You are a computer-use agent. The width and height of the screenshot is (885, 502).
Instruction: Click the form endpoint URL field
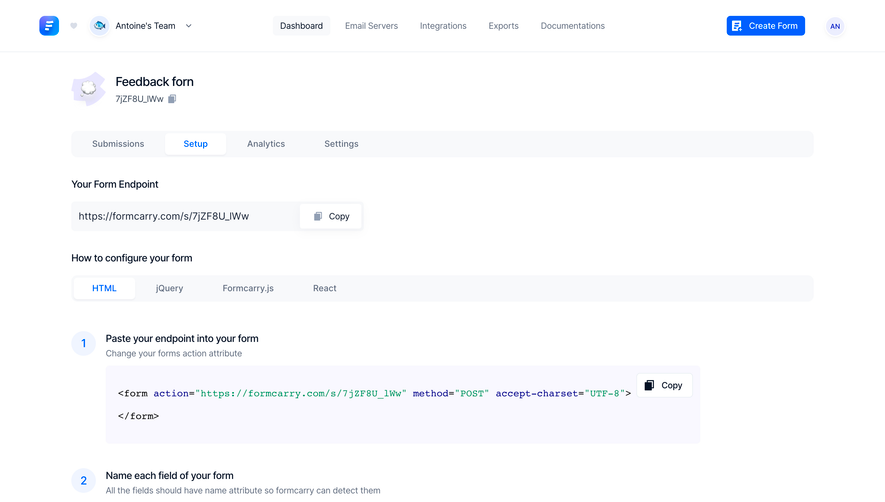185,216
